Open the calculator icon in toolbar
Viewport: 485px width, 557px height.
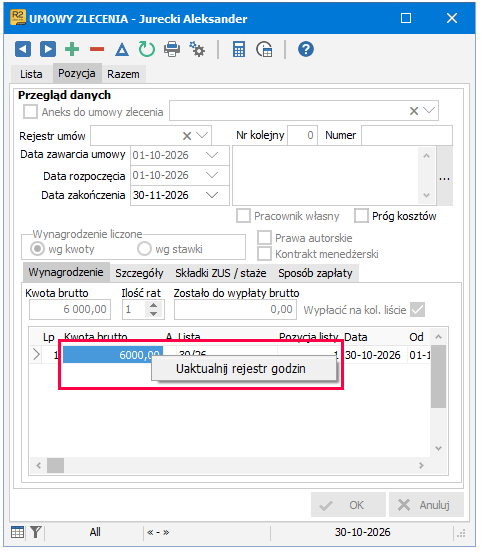click(x=239, y=49)
